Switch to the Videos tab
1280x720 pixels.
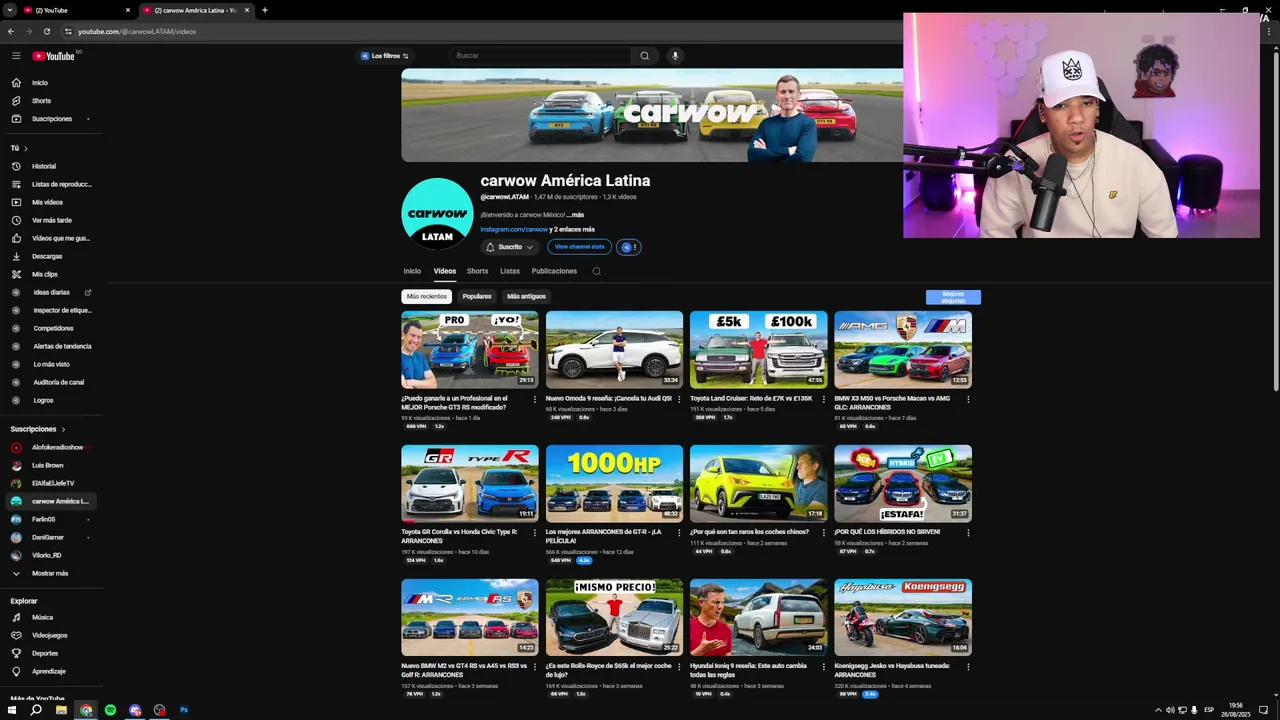(445, 271)
